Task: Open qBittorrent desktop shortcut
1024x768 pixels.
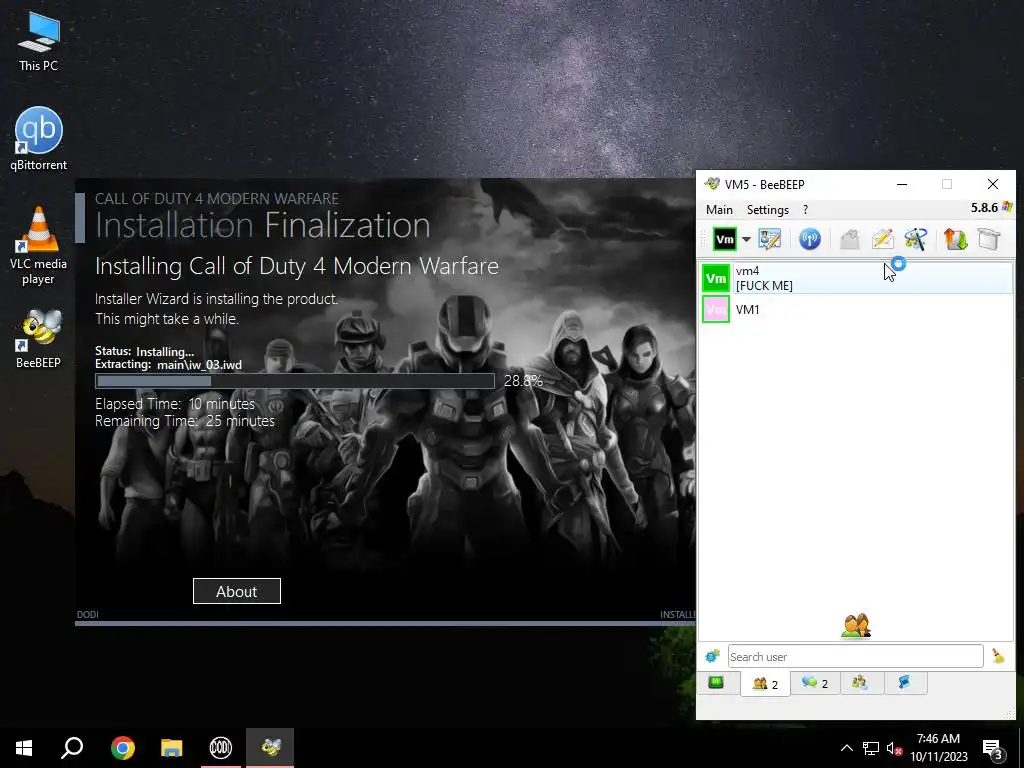Action: coord(39,139)
